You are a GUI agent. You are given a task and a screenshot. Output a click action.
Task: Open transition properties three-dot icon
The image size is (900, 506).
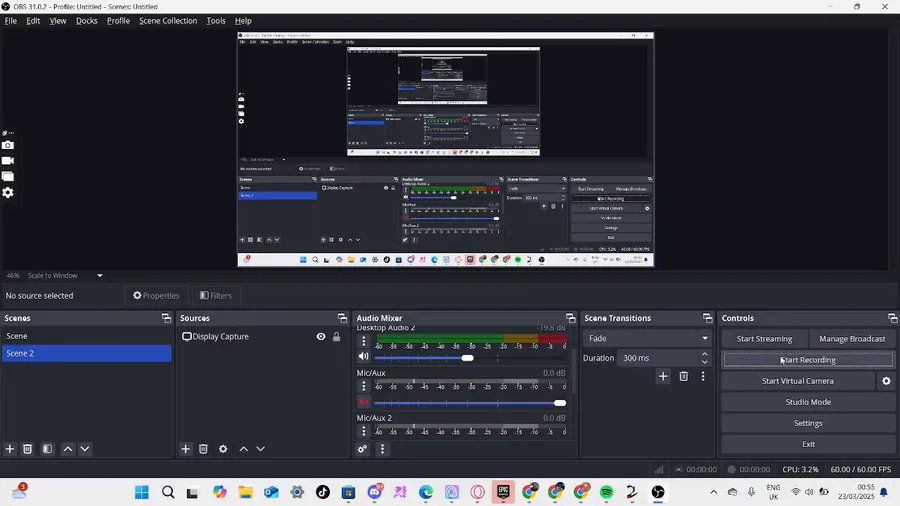pyautogui.click(x=703, y=376)
